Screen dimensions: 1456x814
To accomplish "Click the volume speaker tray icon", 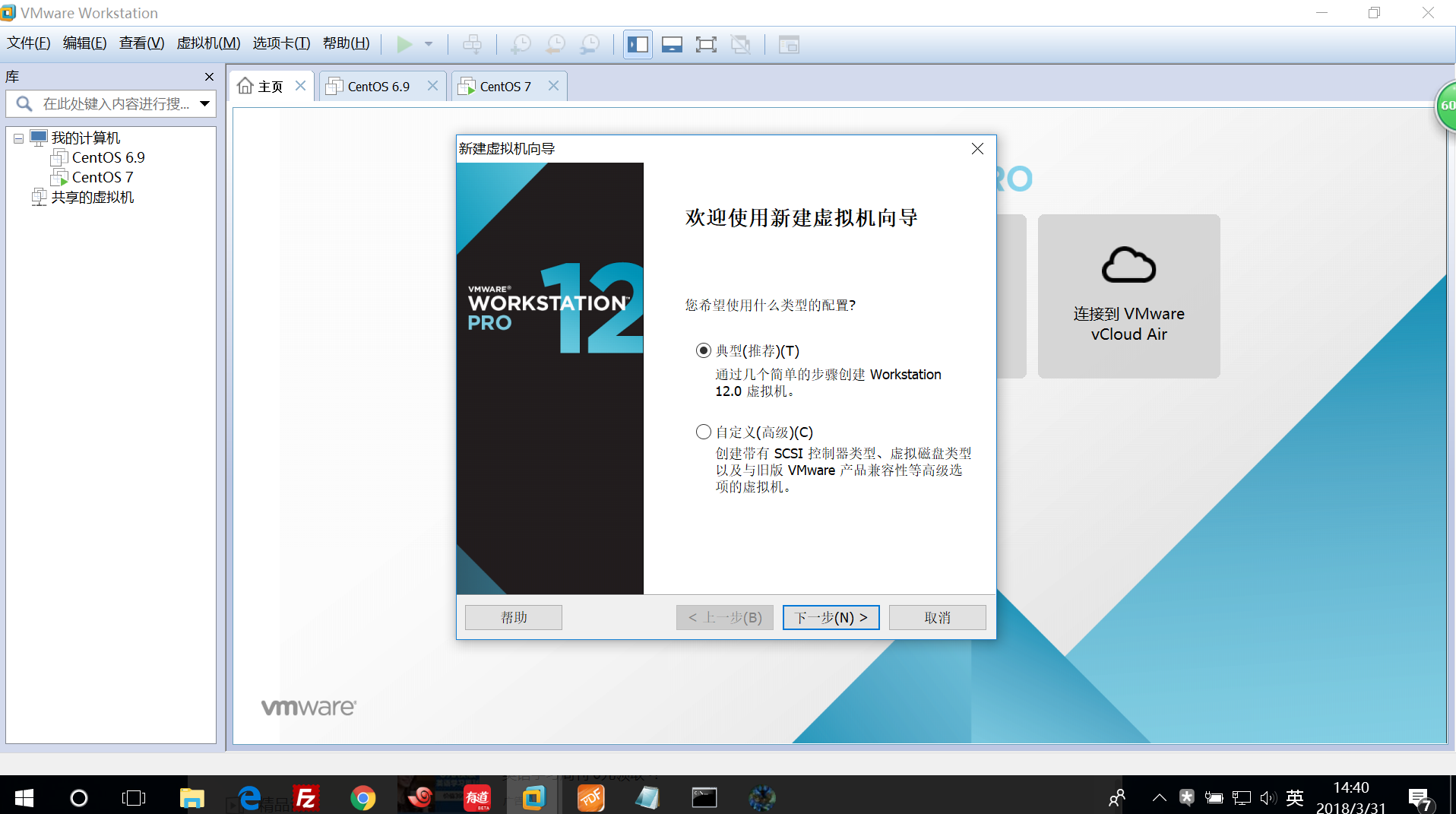I will (1268, 797).
